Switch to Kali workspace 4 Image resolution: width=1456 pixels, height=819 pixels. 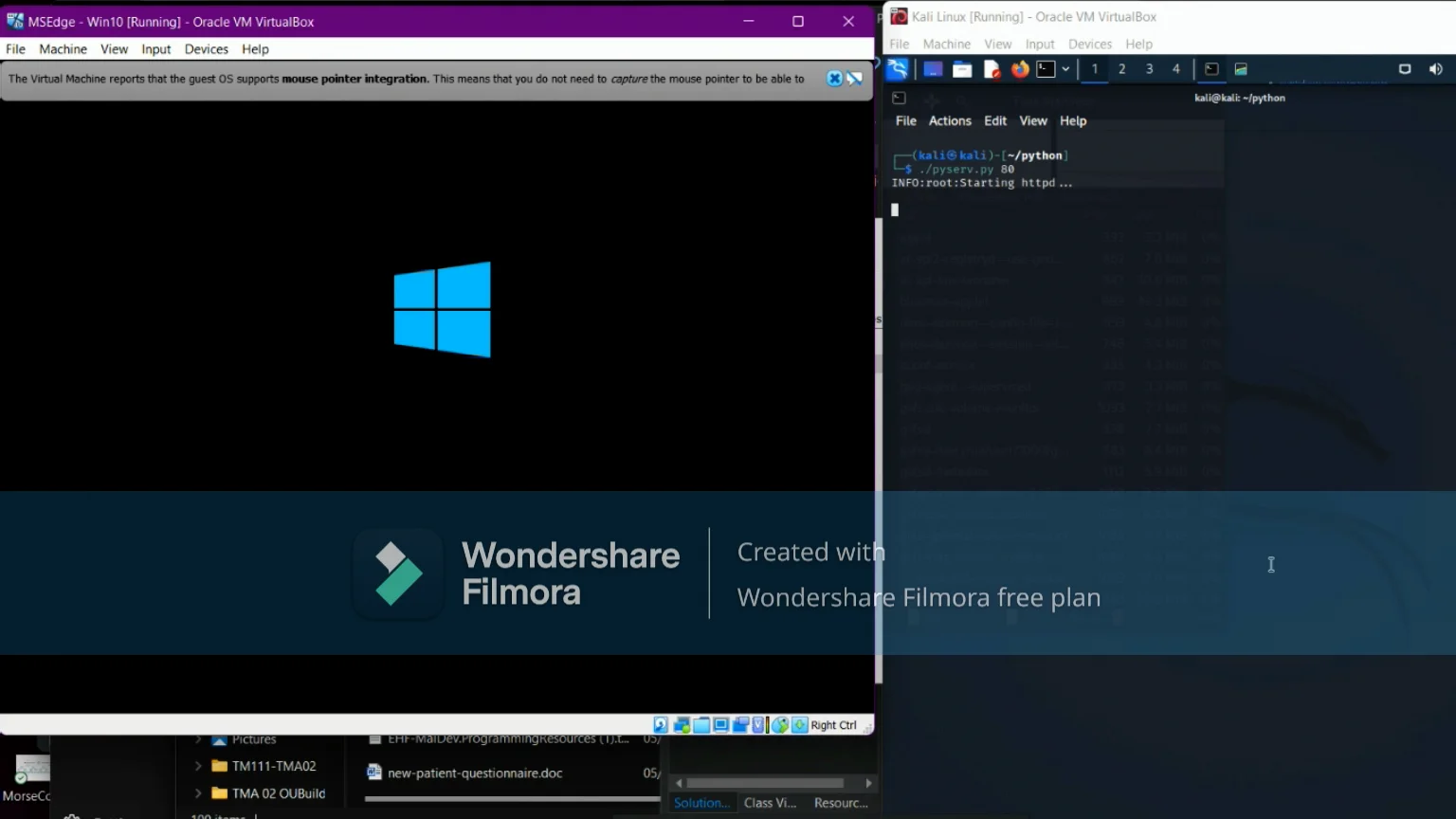coord(1176,69)
